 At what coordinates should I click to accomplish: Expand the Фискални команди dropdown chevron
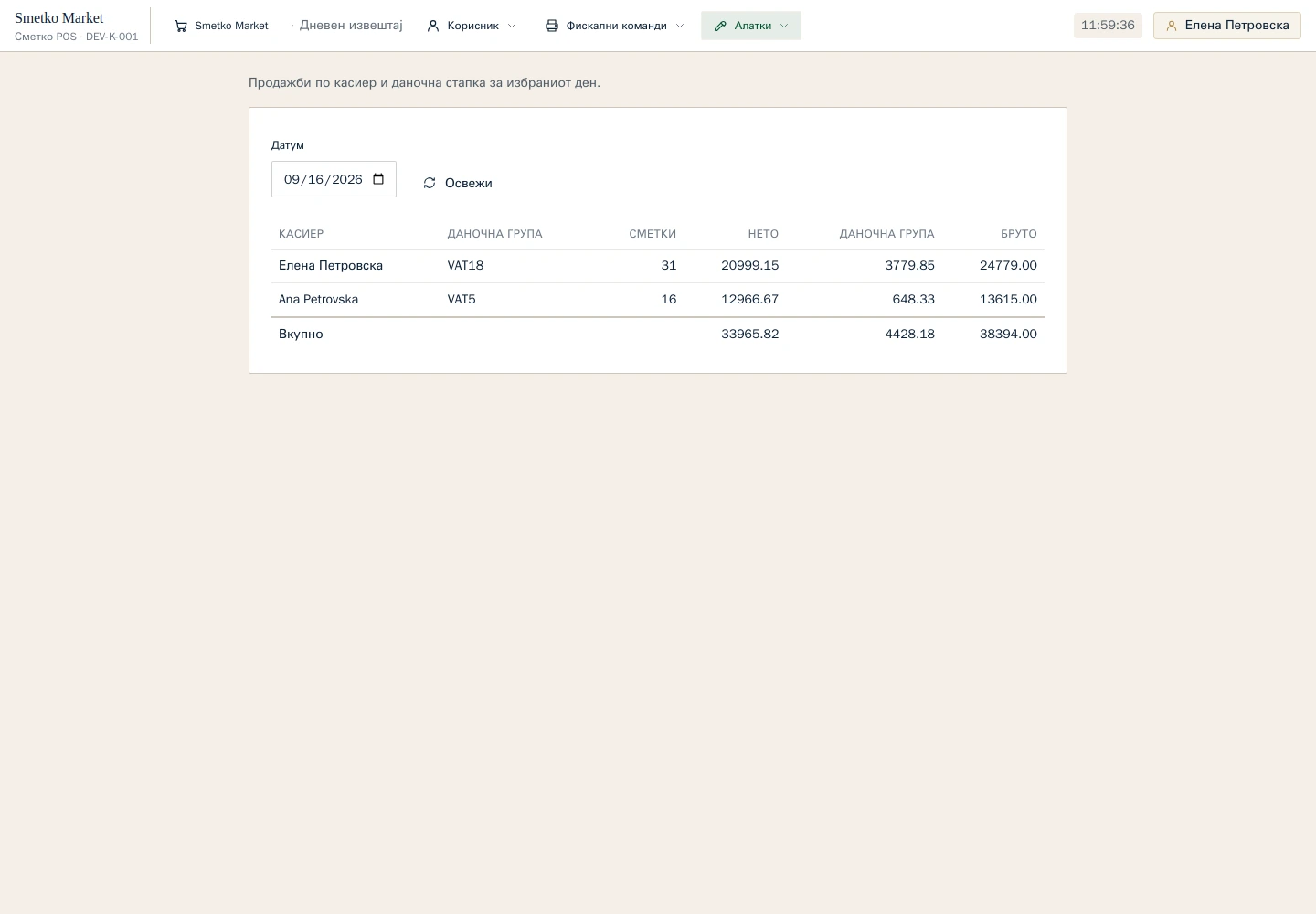pyautogui.click(x=680, y=26)
